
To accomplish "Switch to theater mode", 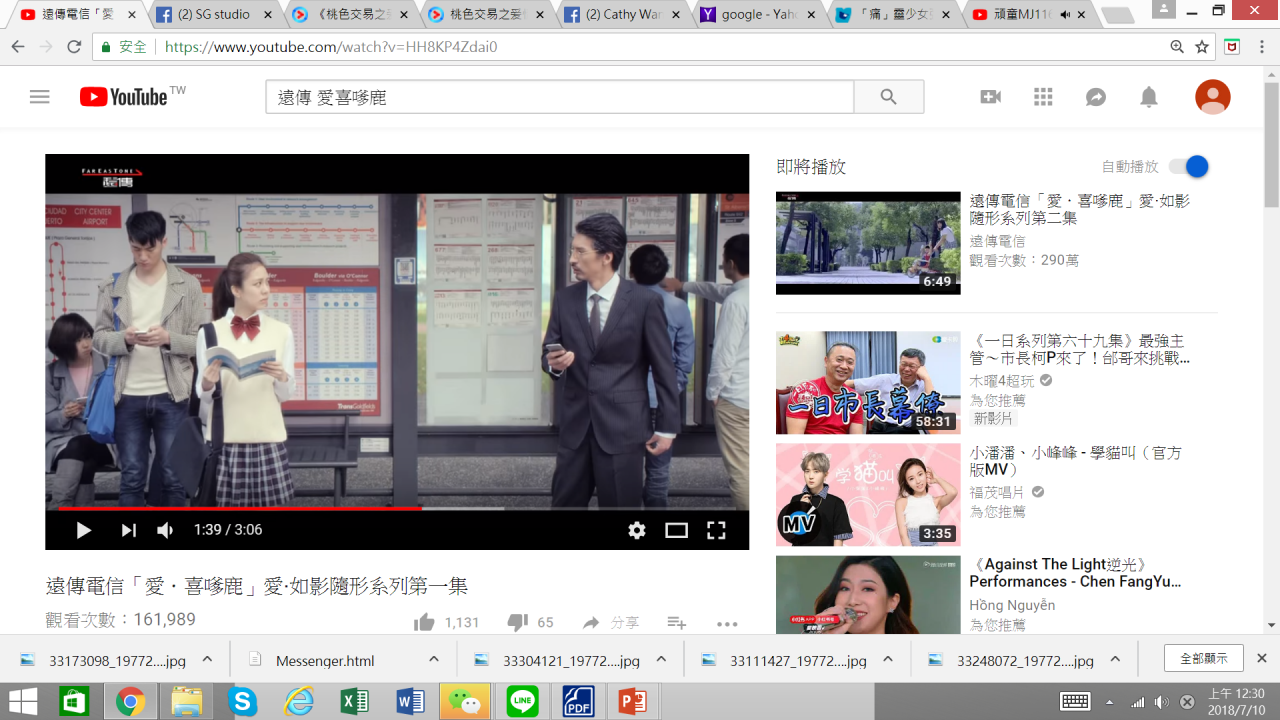I will (676, 530).
